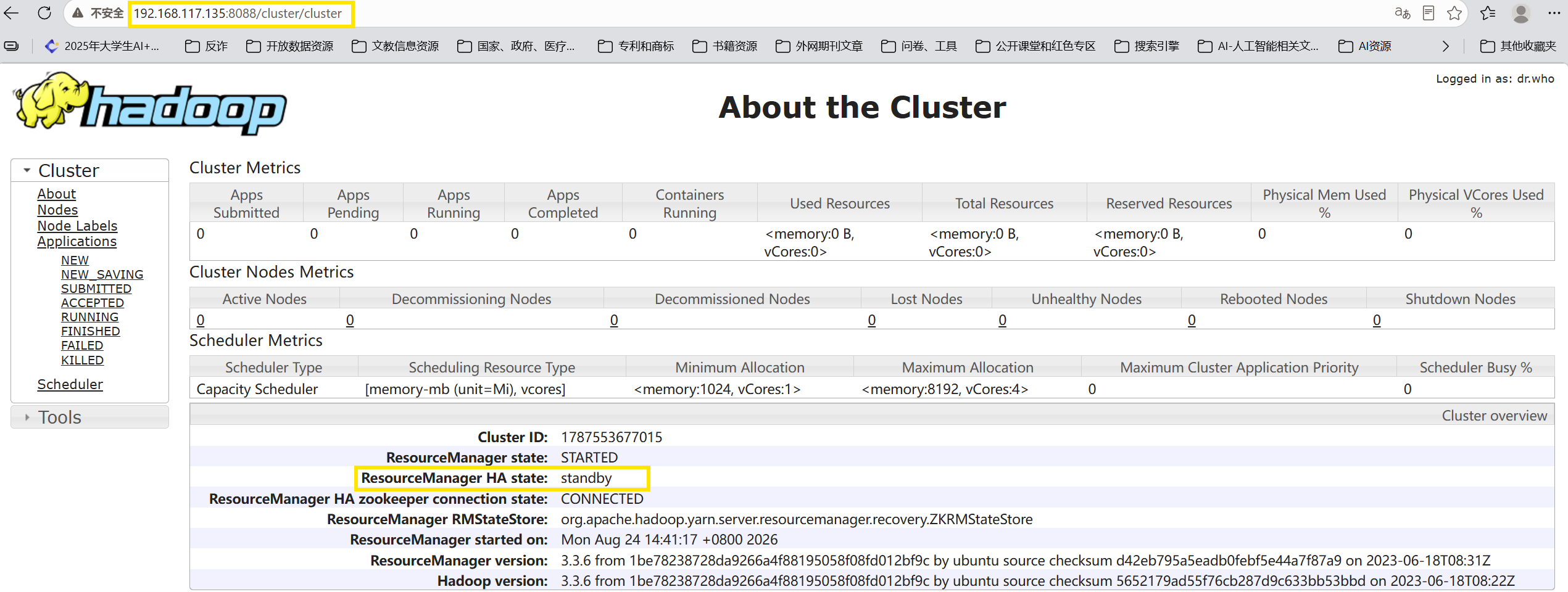
Task: Filter applications by NEW state
Action: pos(75,260)
